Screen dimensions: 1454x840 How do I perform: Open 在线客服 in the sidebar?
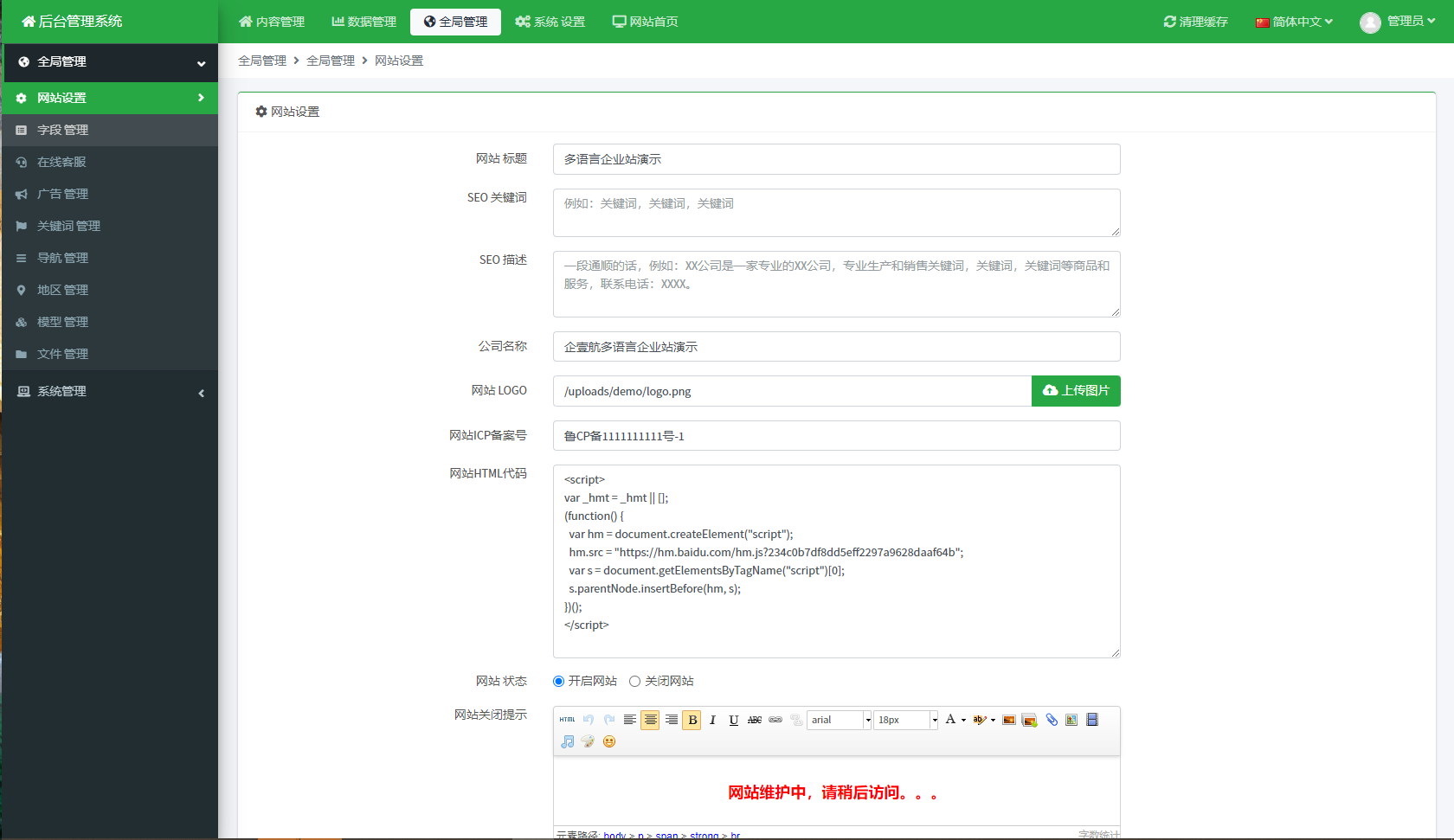[110, 162]
